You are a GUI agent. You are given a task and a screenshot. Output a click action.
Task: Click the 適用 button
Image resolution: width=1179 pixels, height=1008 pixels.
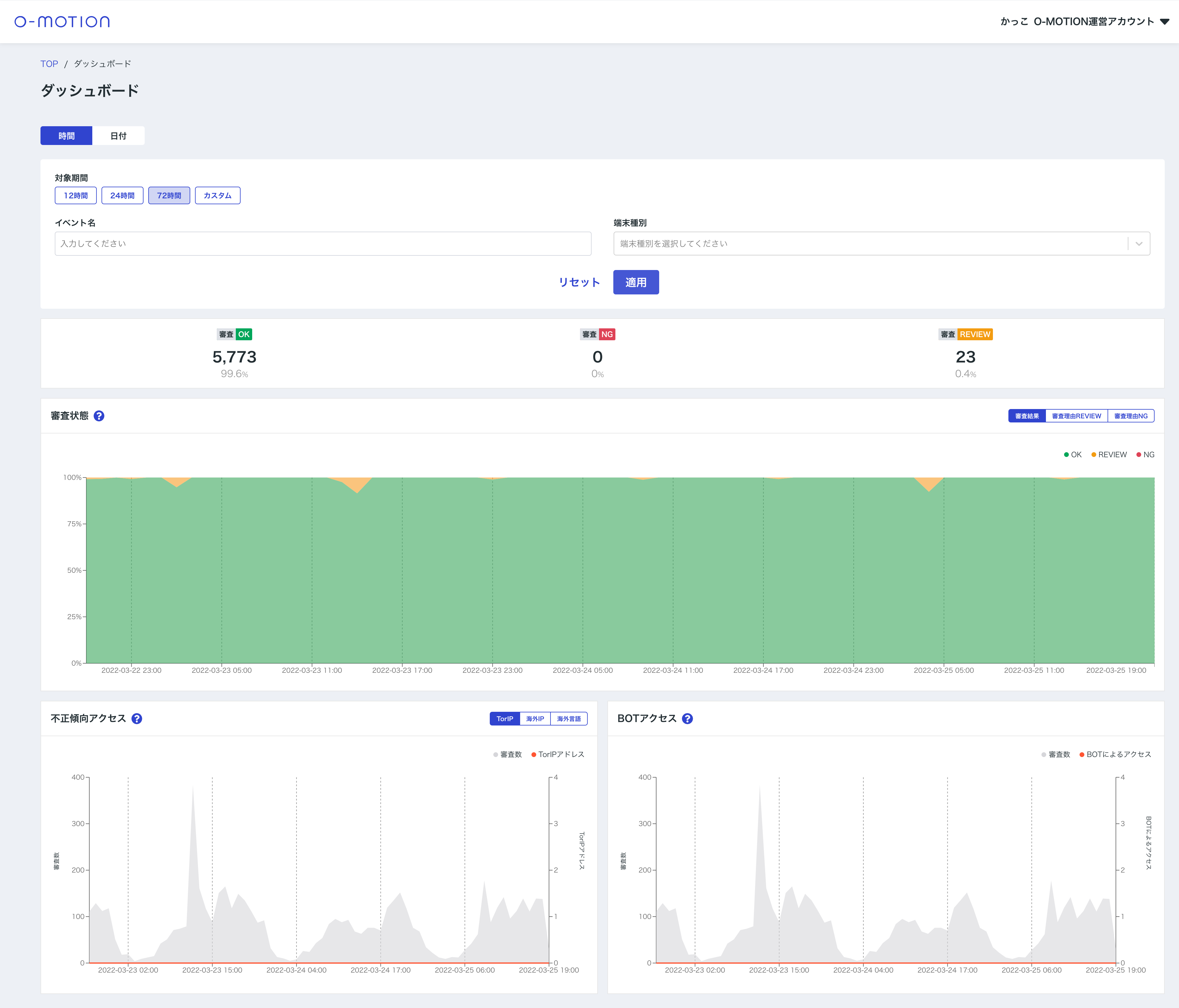(x=636, y=282)
